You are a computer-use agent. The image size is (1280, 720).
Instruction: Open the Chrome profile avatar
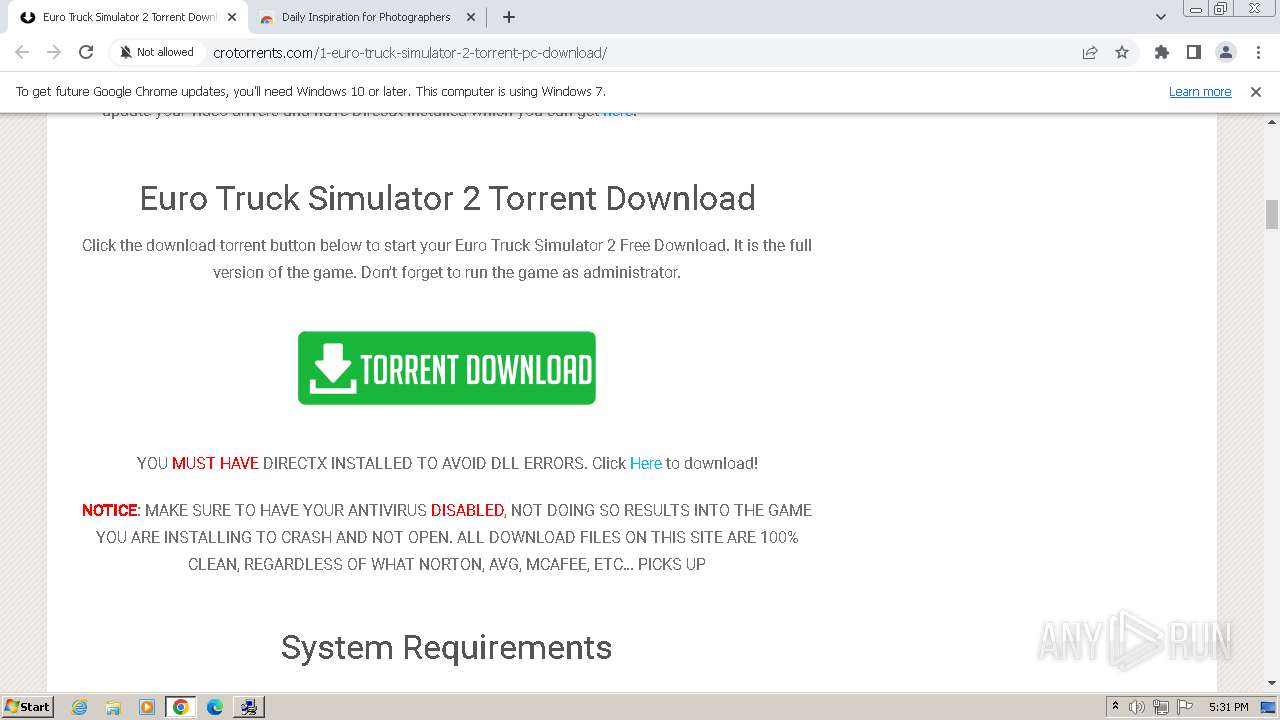1225,52
